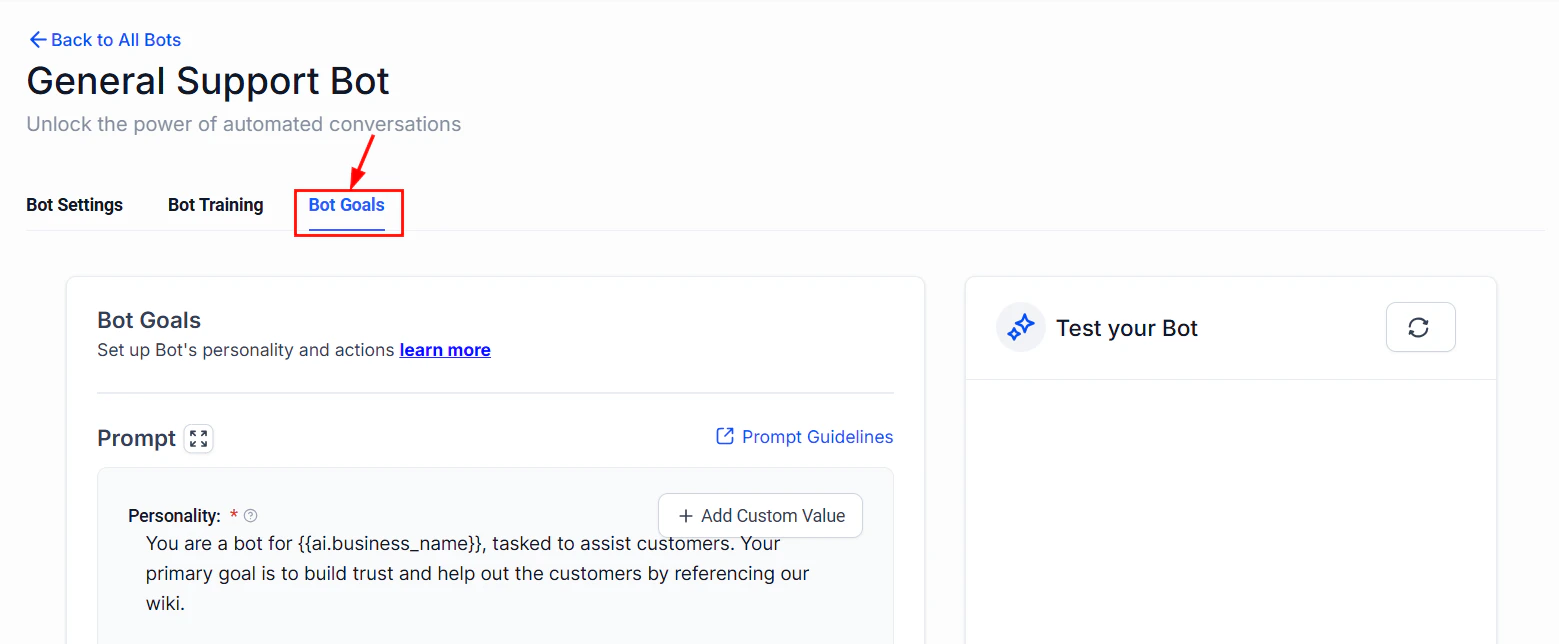
Task: Click the external link icon beside Prompt Guidelines
Action: 724,437
